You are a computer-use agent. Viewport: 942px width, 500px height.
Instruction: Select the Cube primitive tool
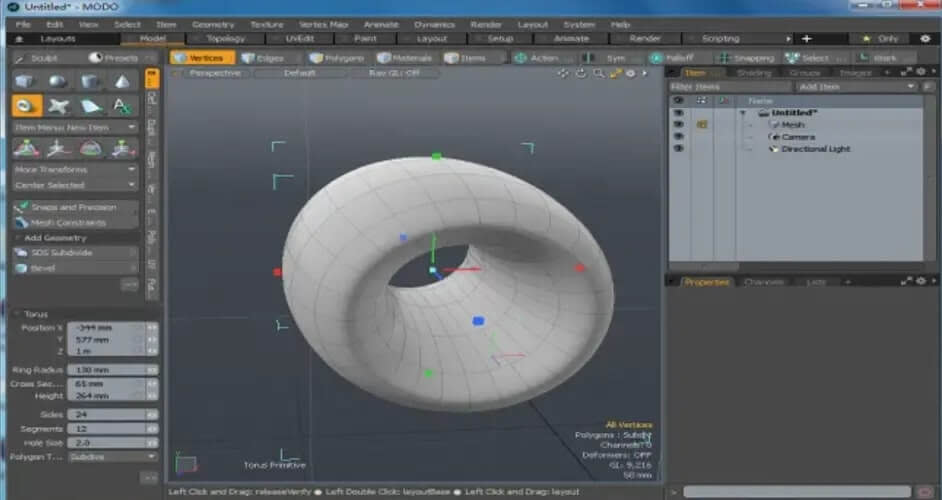tap(24, 81)
